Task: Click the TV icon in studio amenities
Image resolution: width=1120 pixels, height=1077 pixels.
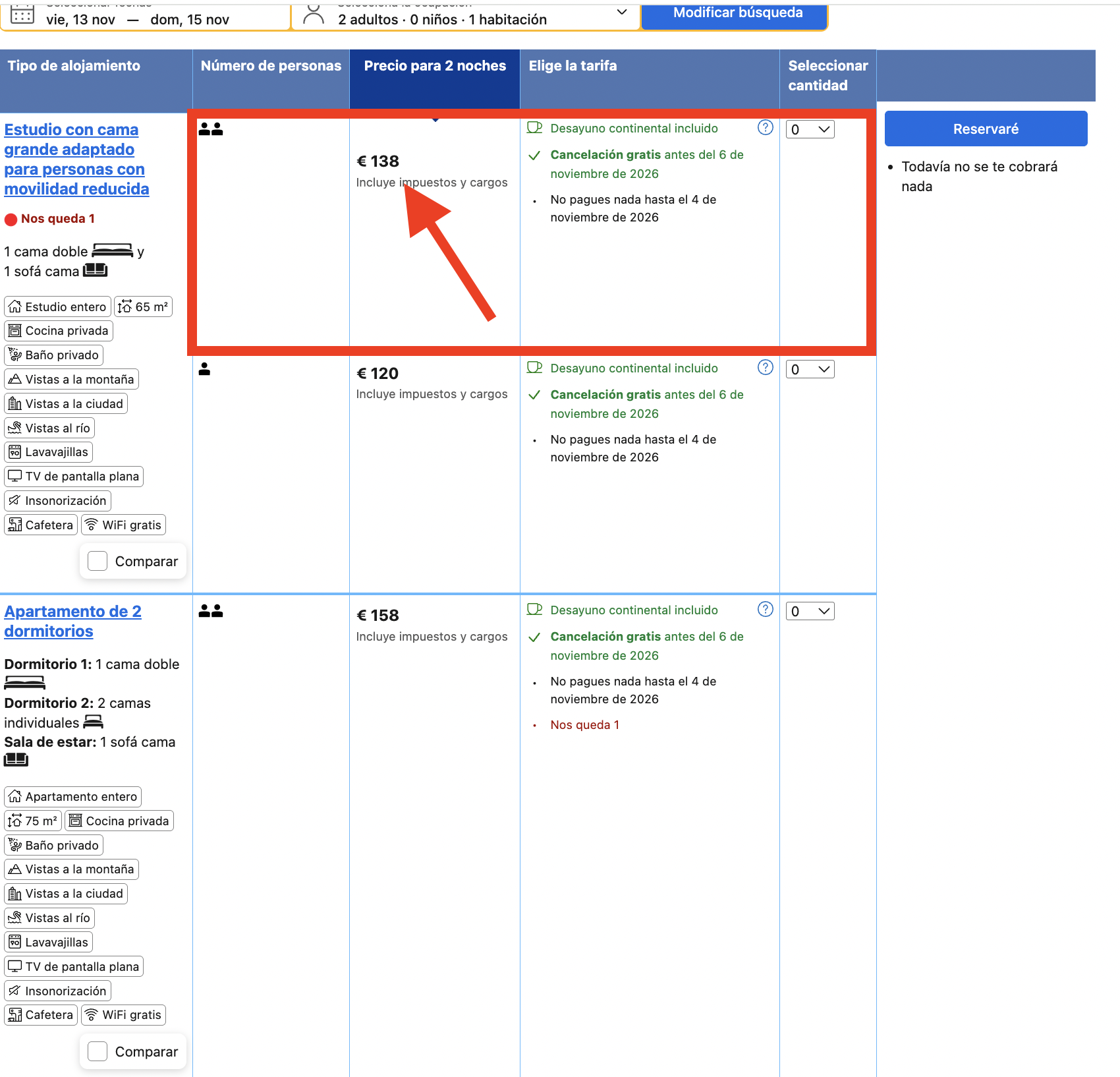Action: pos(15,476)
